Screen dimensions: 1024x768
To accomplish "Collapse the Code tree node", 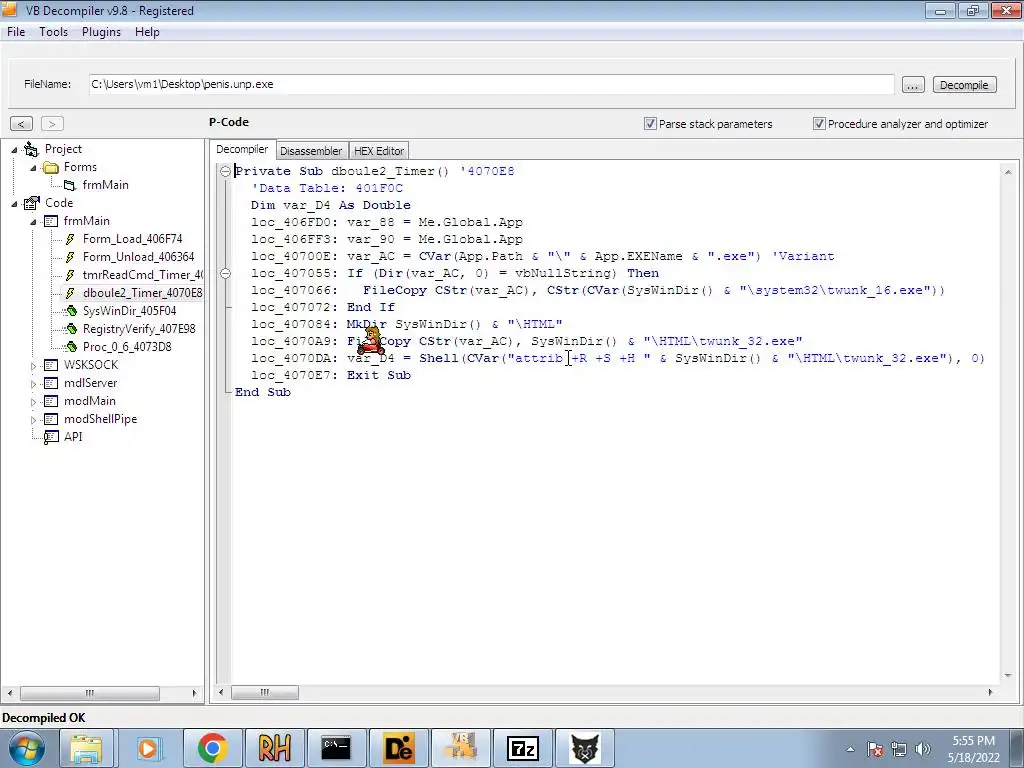I will 14,204.
